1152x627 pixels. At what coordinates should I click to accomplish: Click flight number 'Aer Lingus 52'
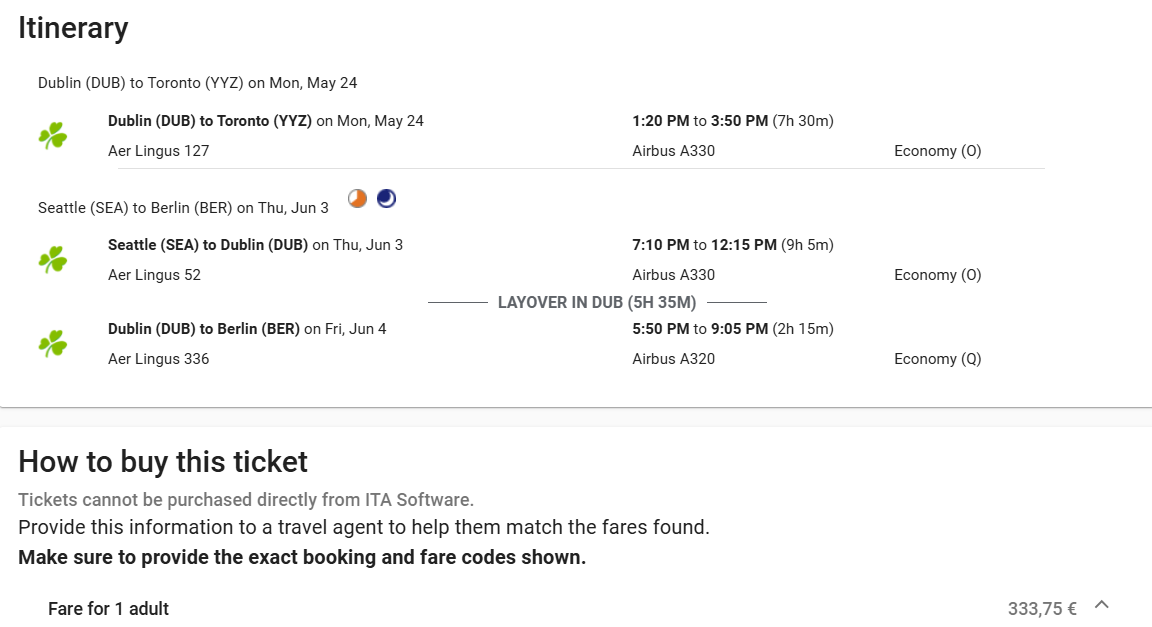(x=154, y=275)
